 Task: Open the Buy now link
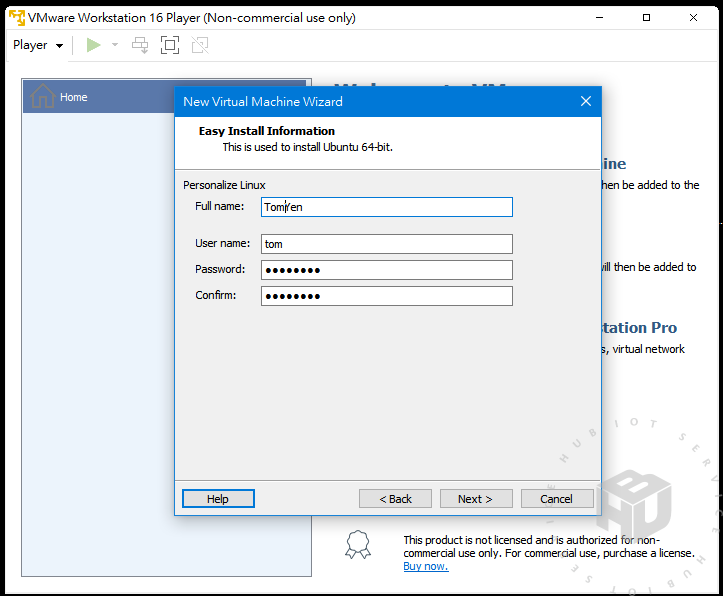426,566
